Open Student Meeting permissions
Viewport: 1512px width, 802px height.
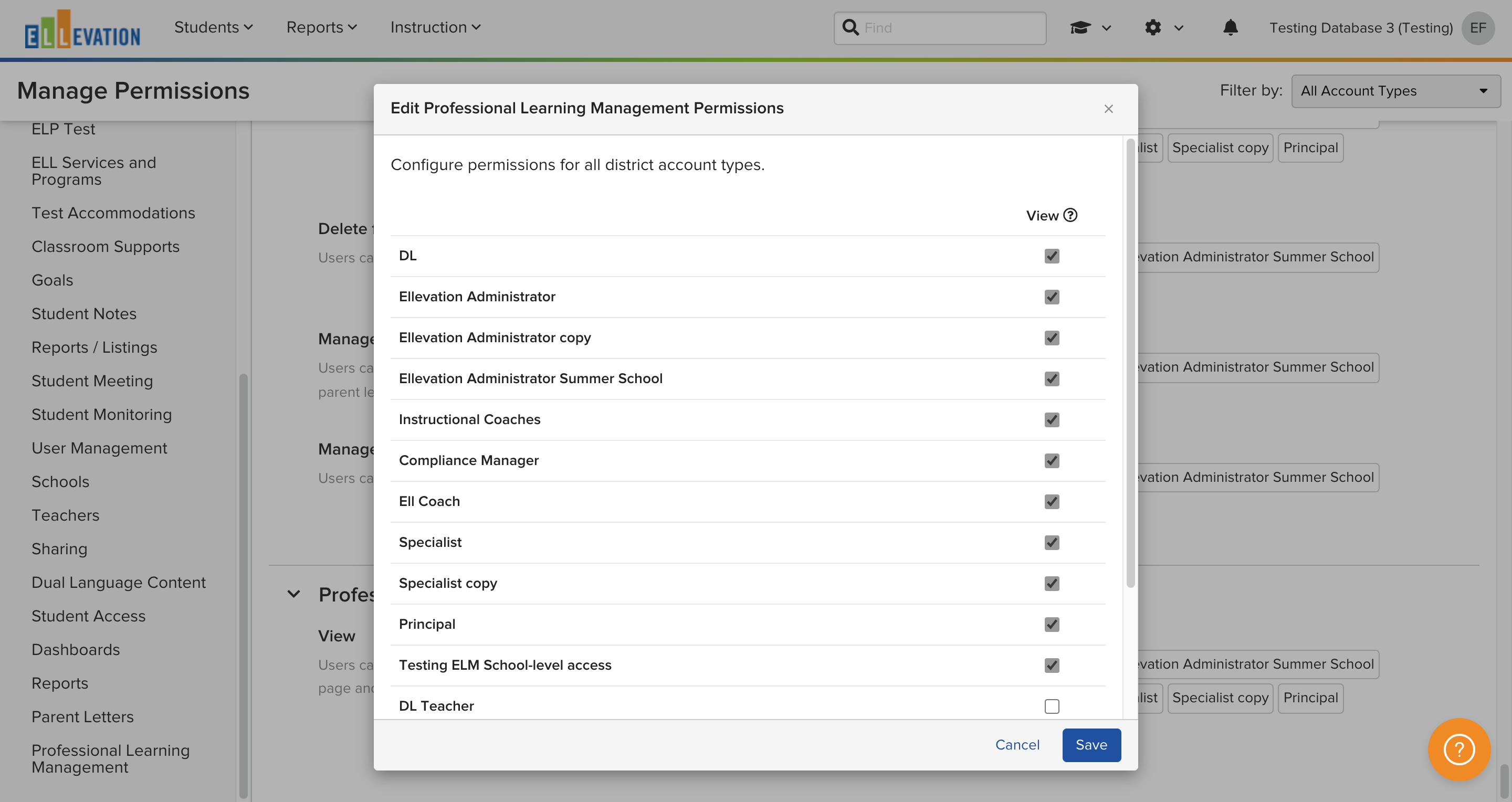click(92, 381)
